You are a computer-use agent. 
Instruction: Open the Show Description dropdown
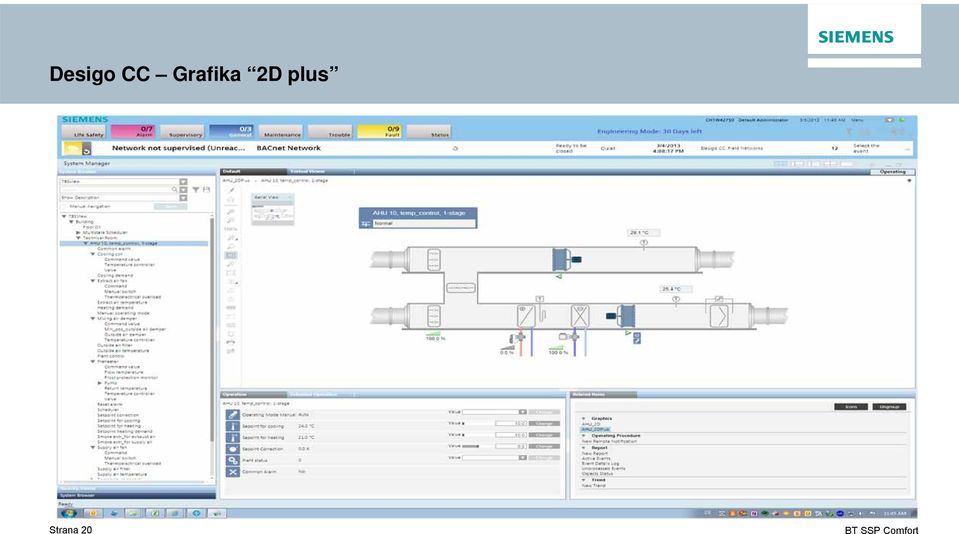(183, 198)
